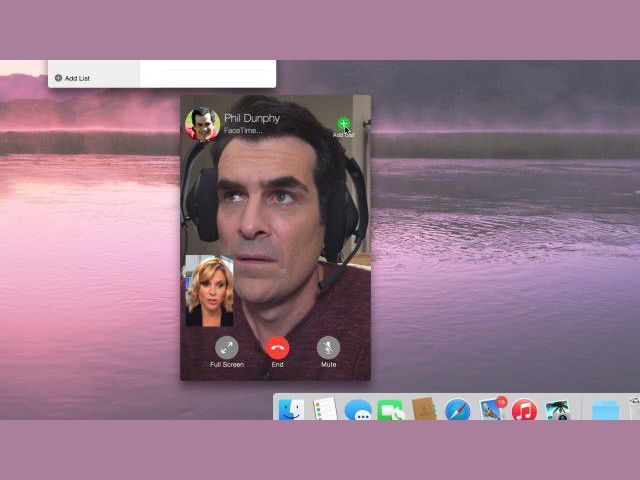Screen dimensions: 640x480
Task: Open Finder from the dock
Action: [x=291, y=409]
